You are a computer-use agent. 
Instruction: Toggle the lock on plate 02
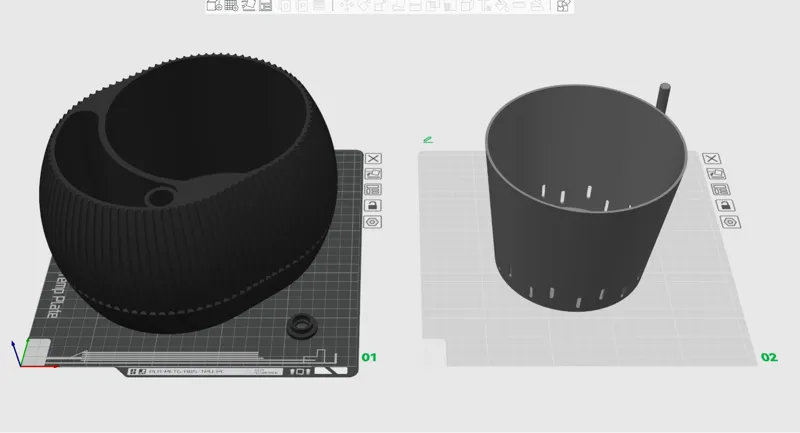click(x=726, y=206)
